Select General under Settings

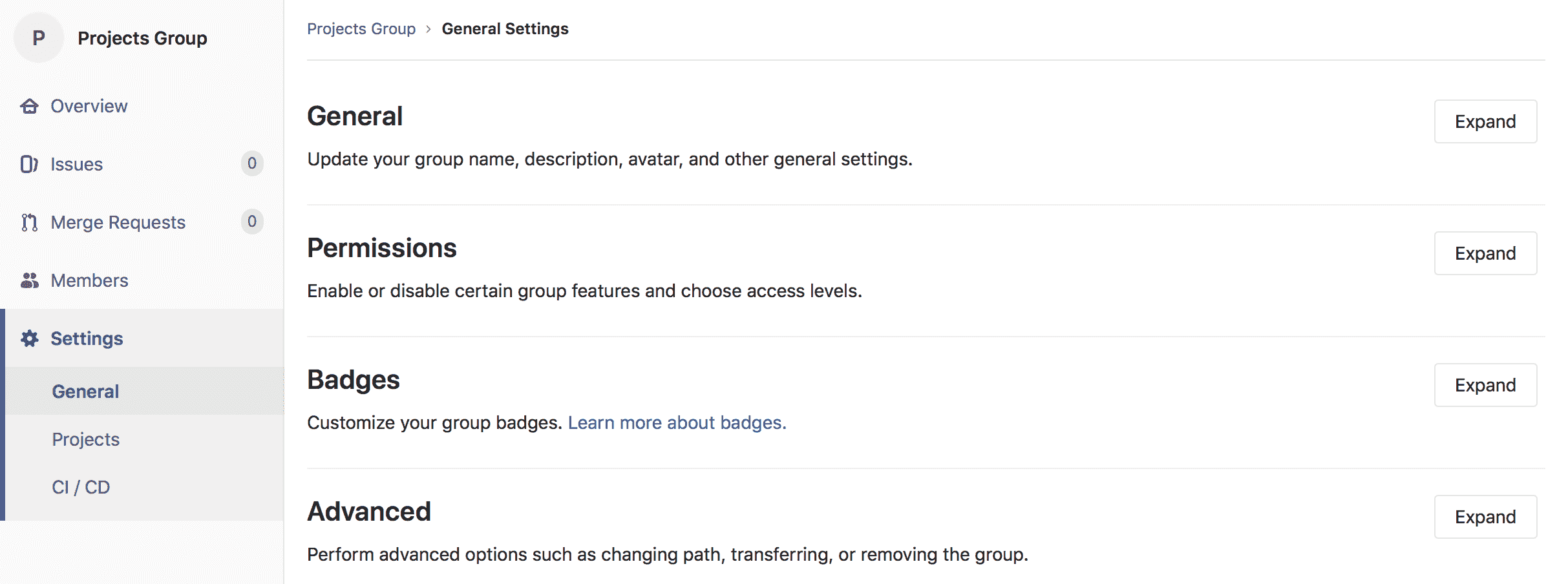(x=85, y=391)
